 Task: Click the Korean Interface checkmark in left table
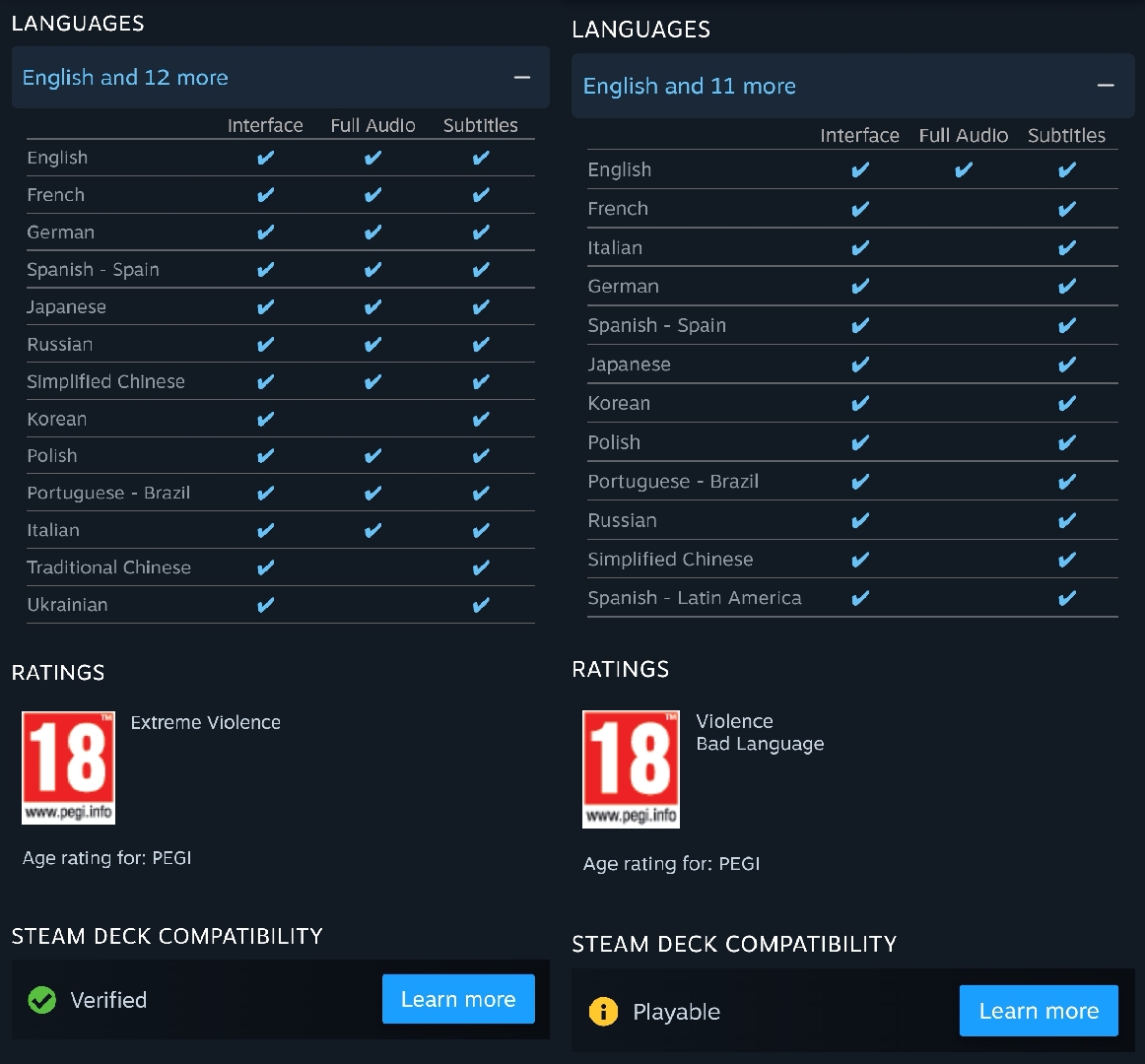click(266, 419)
